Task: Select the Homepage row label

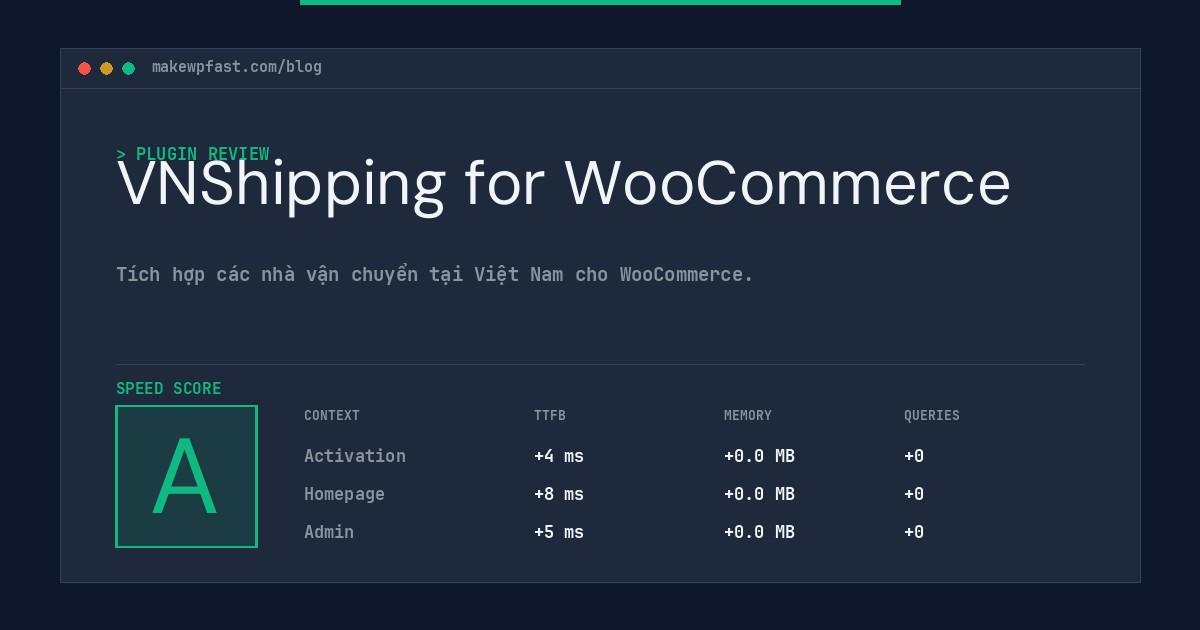Action: pos(344,494)
